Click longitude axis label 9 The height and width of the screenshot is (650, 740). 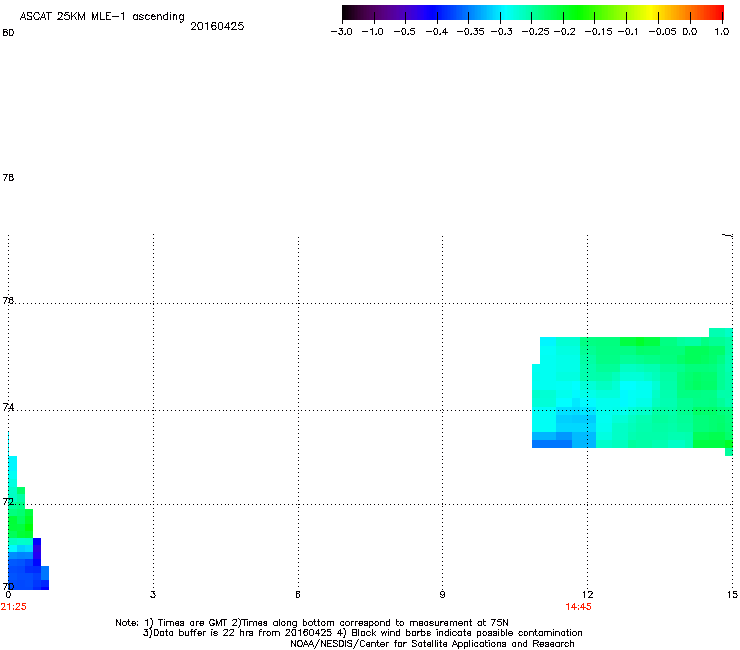coord(442,595)
